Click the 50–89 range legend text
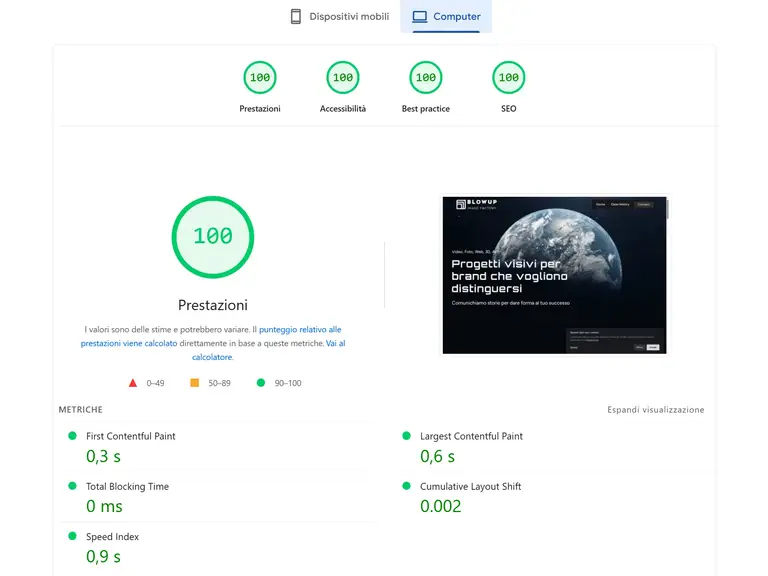The height and width of the screenshot is (576, 768). tap(219, 383)
